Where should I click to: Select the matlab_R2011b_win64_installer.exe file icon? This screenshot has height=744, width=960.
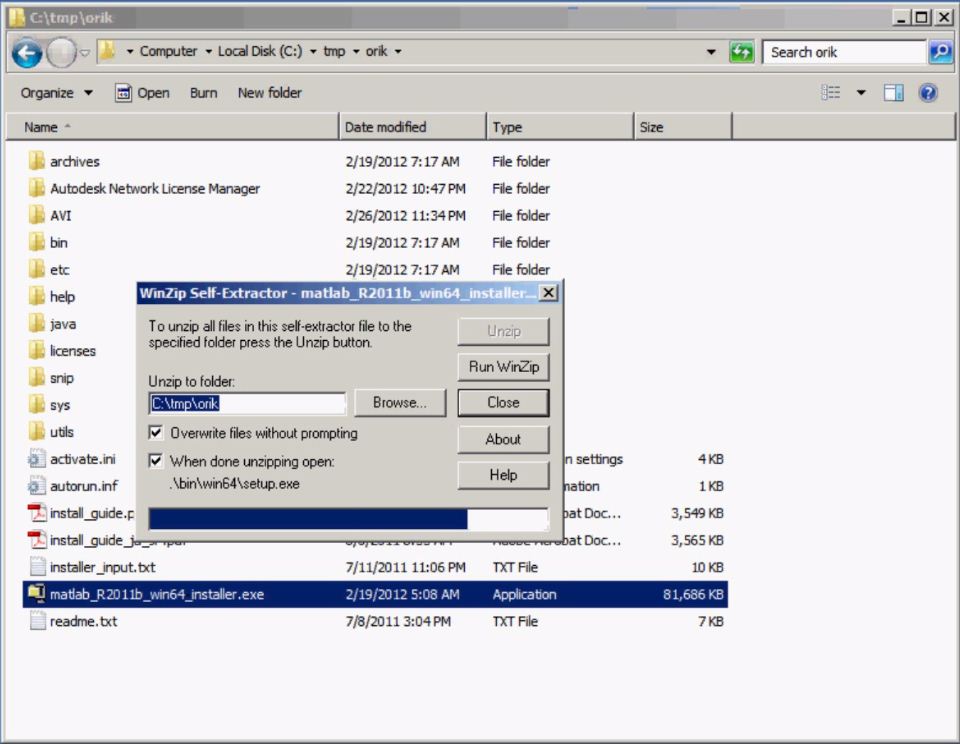tap(37, 594)
